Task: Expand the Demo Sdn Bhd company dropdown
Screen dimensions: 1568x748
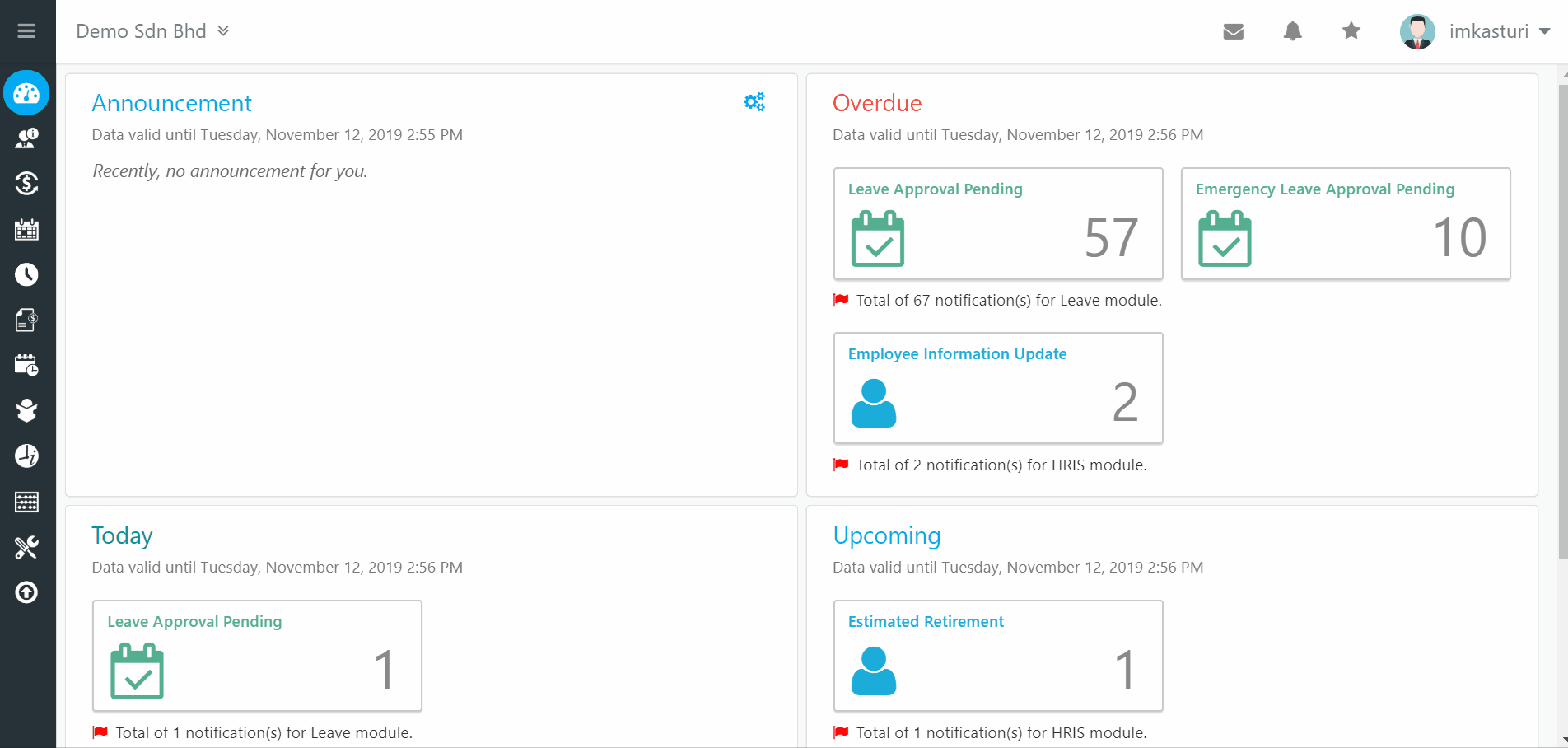Action: pos(152,31)
